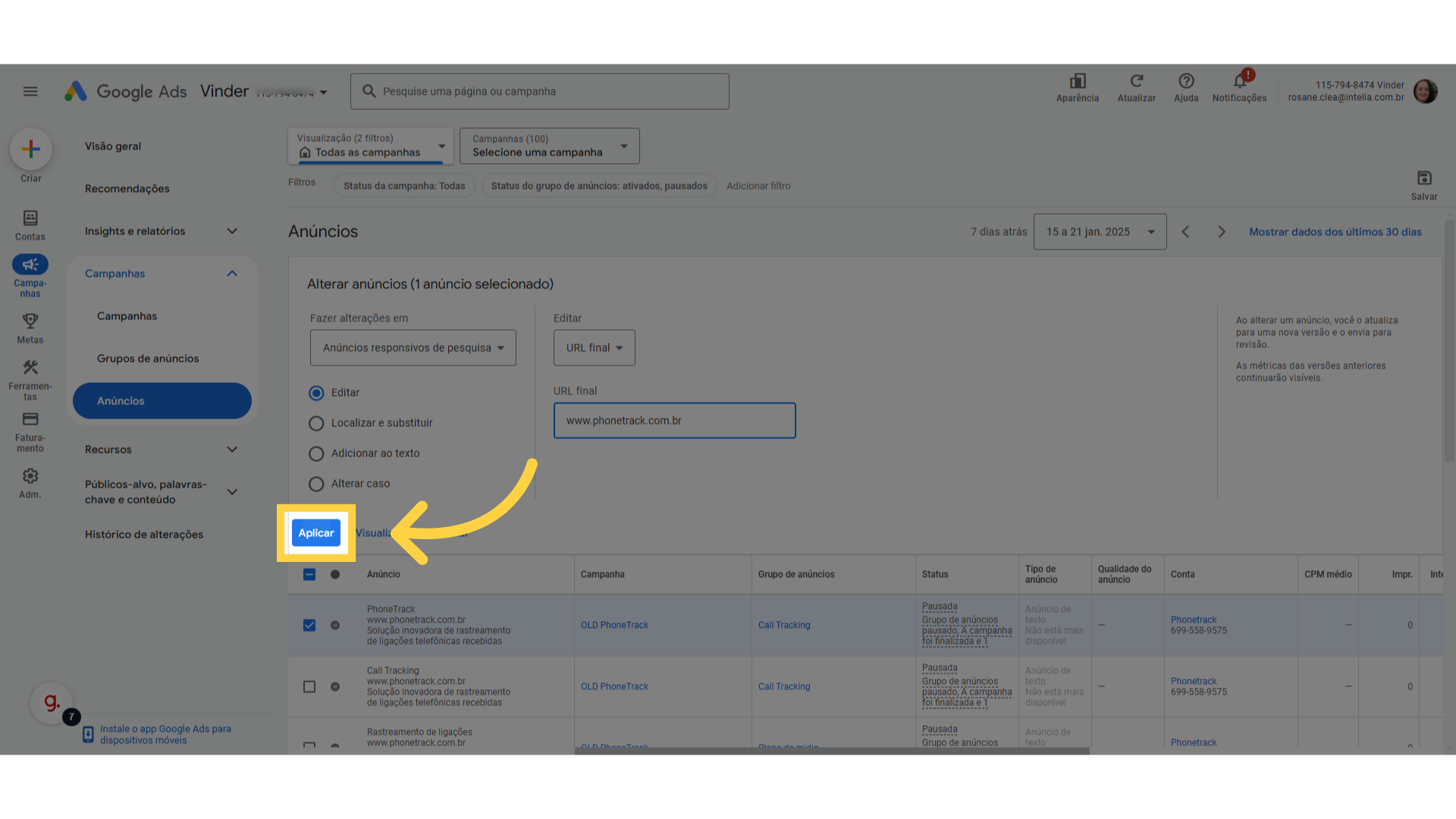Open Visualização Todas as campanhas dropdown
The width and height of the screenshot is (1456, 819).
(x=371, y=146)
